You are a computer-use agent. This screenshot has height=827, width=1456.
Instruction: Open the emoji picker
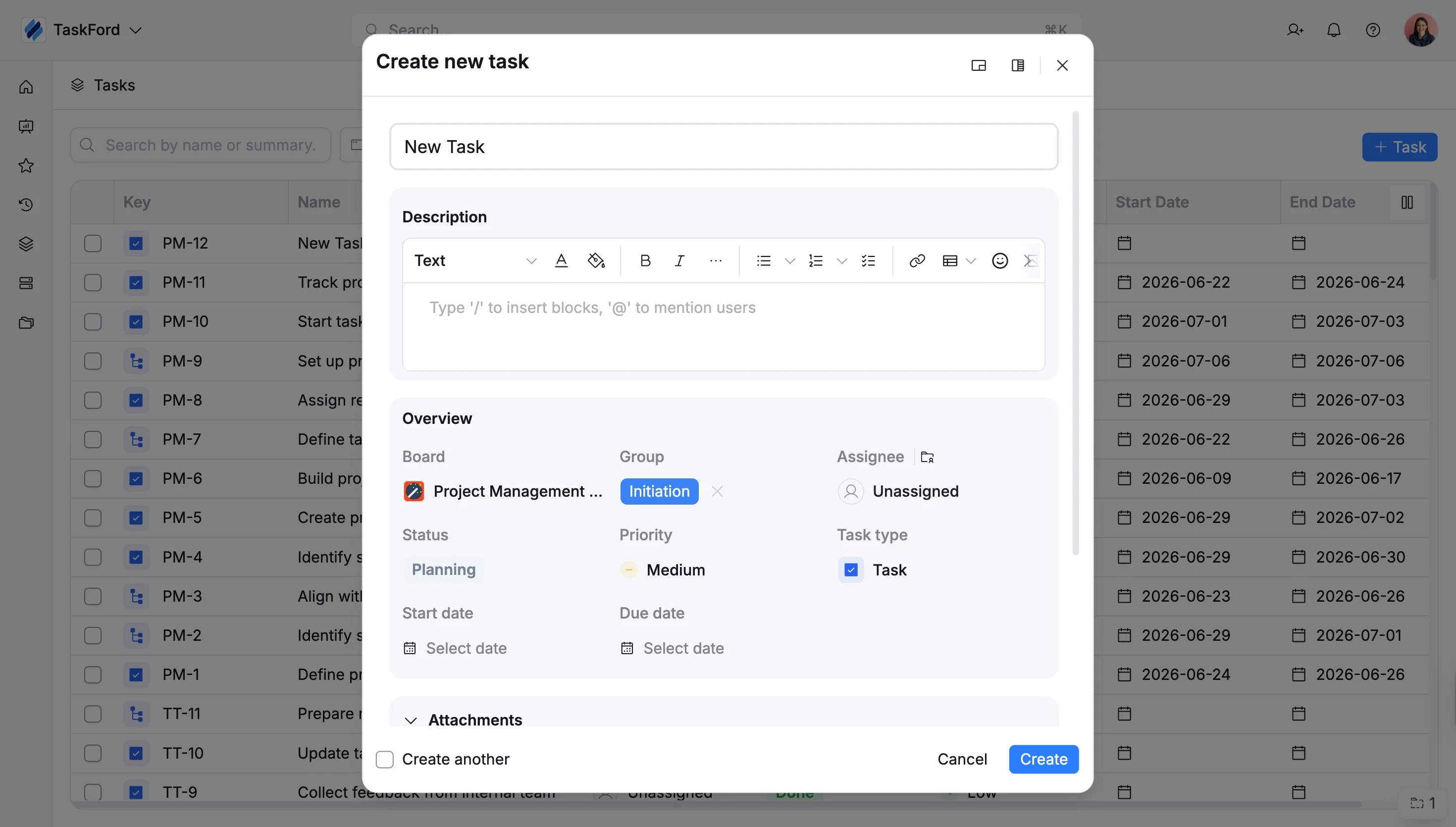point(999,260)
